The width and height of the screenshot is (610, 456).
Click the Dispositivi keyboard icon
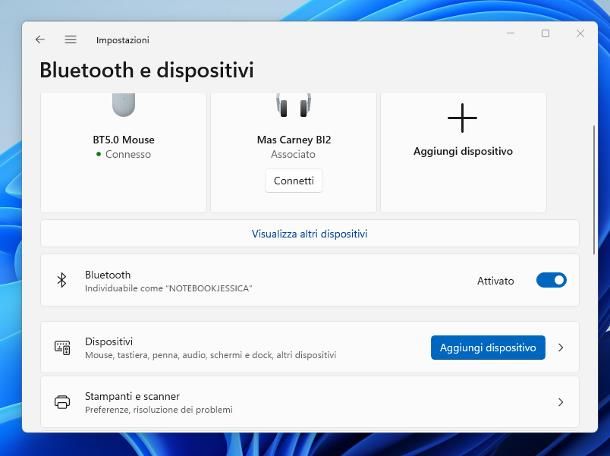point(62,347)
